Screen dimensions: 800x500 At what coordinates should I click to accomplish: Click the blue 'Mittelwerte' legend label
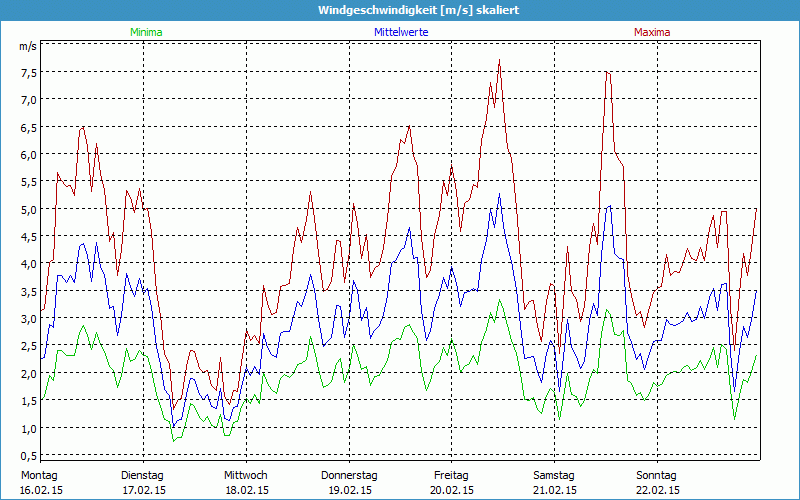pyautogui.click(x=401, y=32)
